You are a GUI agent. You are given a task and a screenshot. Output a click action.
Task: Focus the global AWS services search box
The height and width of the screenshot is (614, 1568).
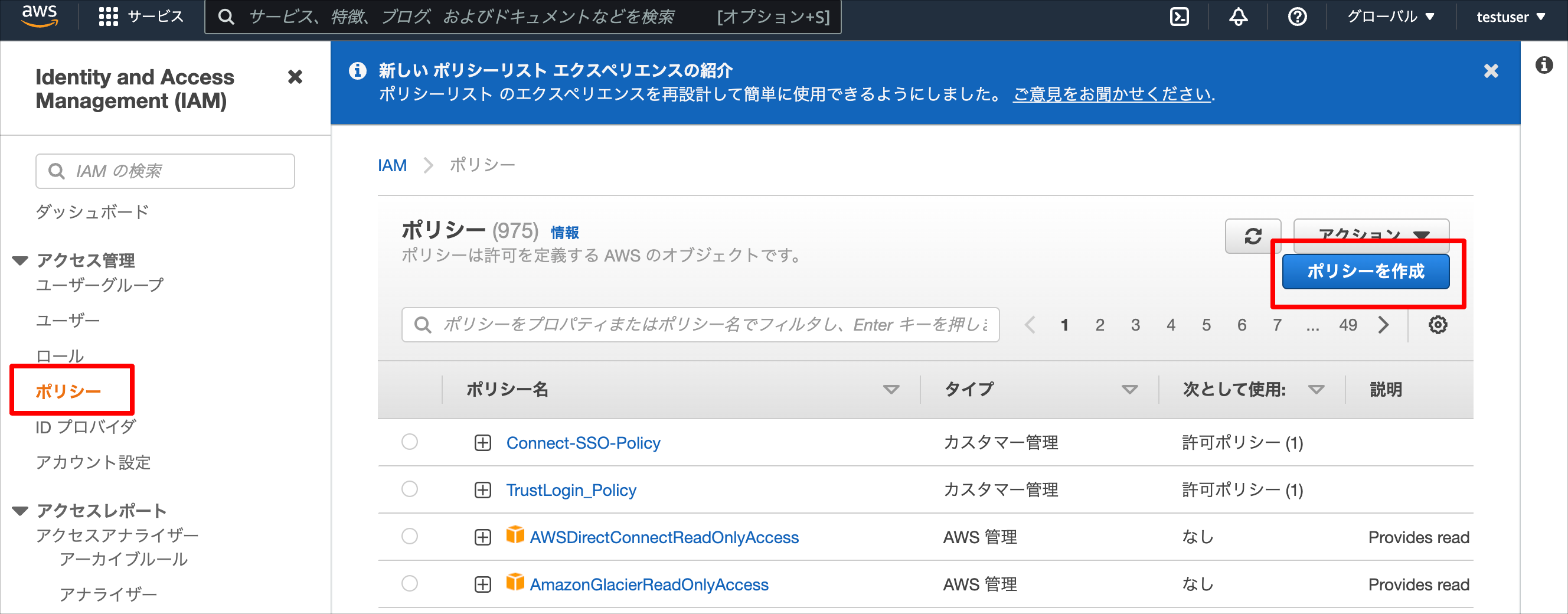pyautogui.click(x=523, y=17)
